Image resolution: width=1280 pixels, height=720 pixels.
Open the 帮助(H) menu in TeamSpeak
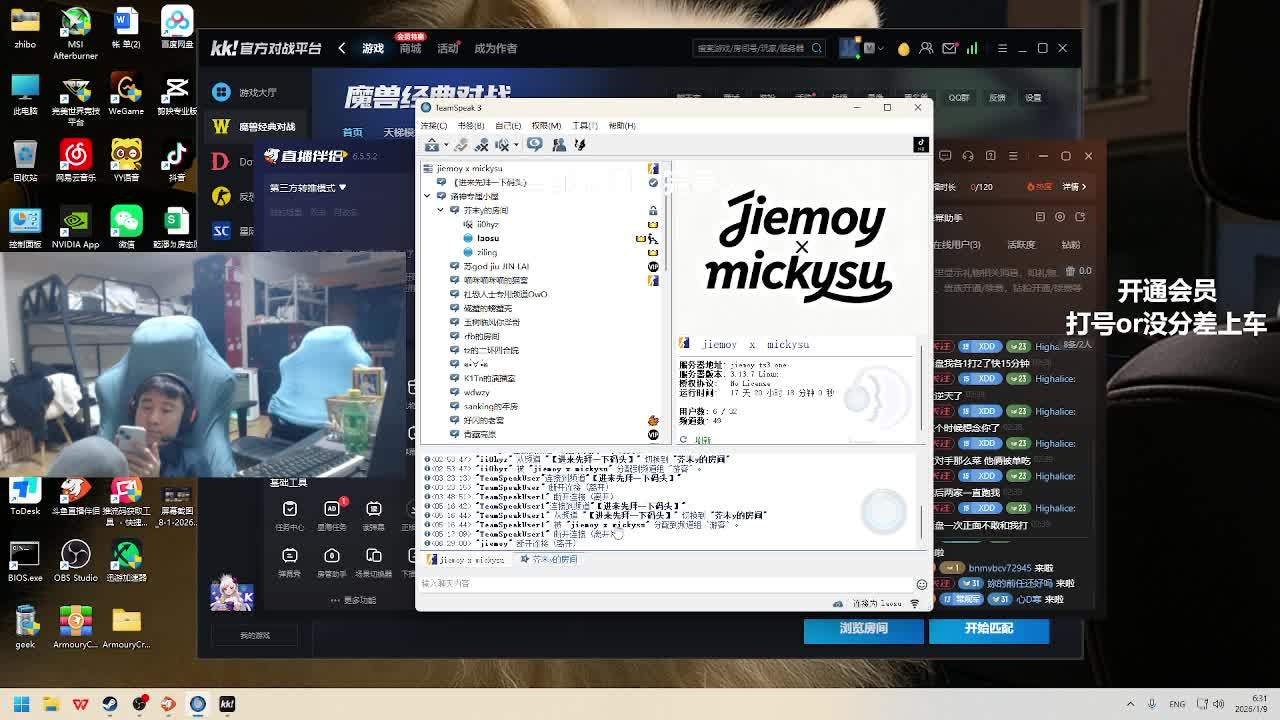coord(622,125)
